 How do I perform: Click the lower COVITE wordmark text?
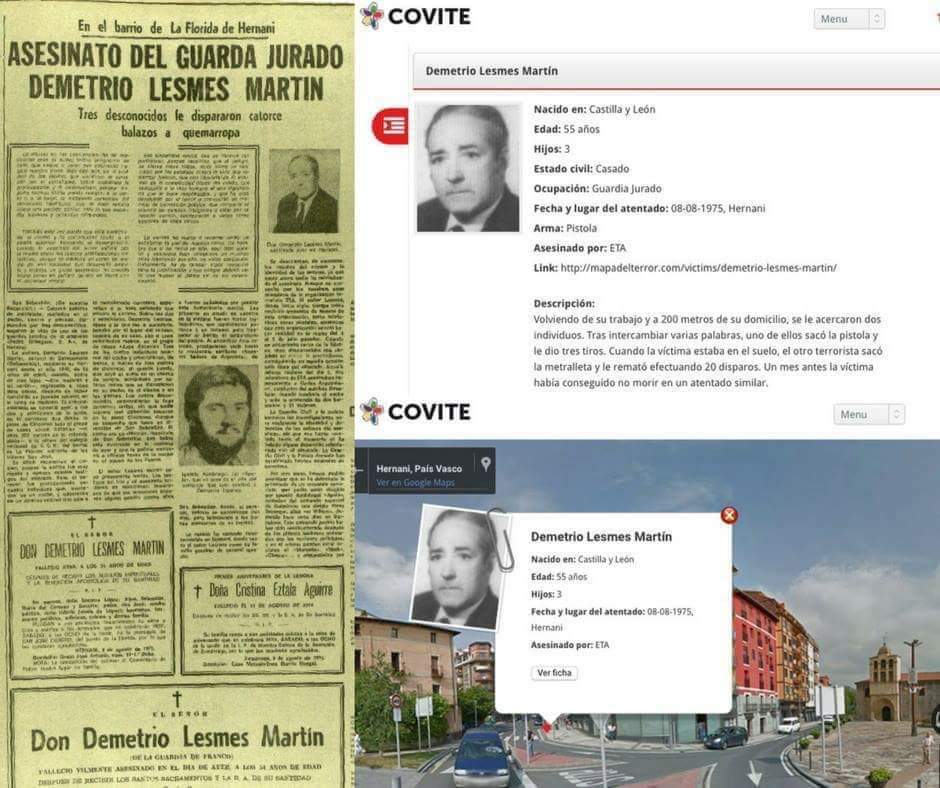coord(429,412)
